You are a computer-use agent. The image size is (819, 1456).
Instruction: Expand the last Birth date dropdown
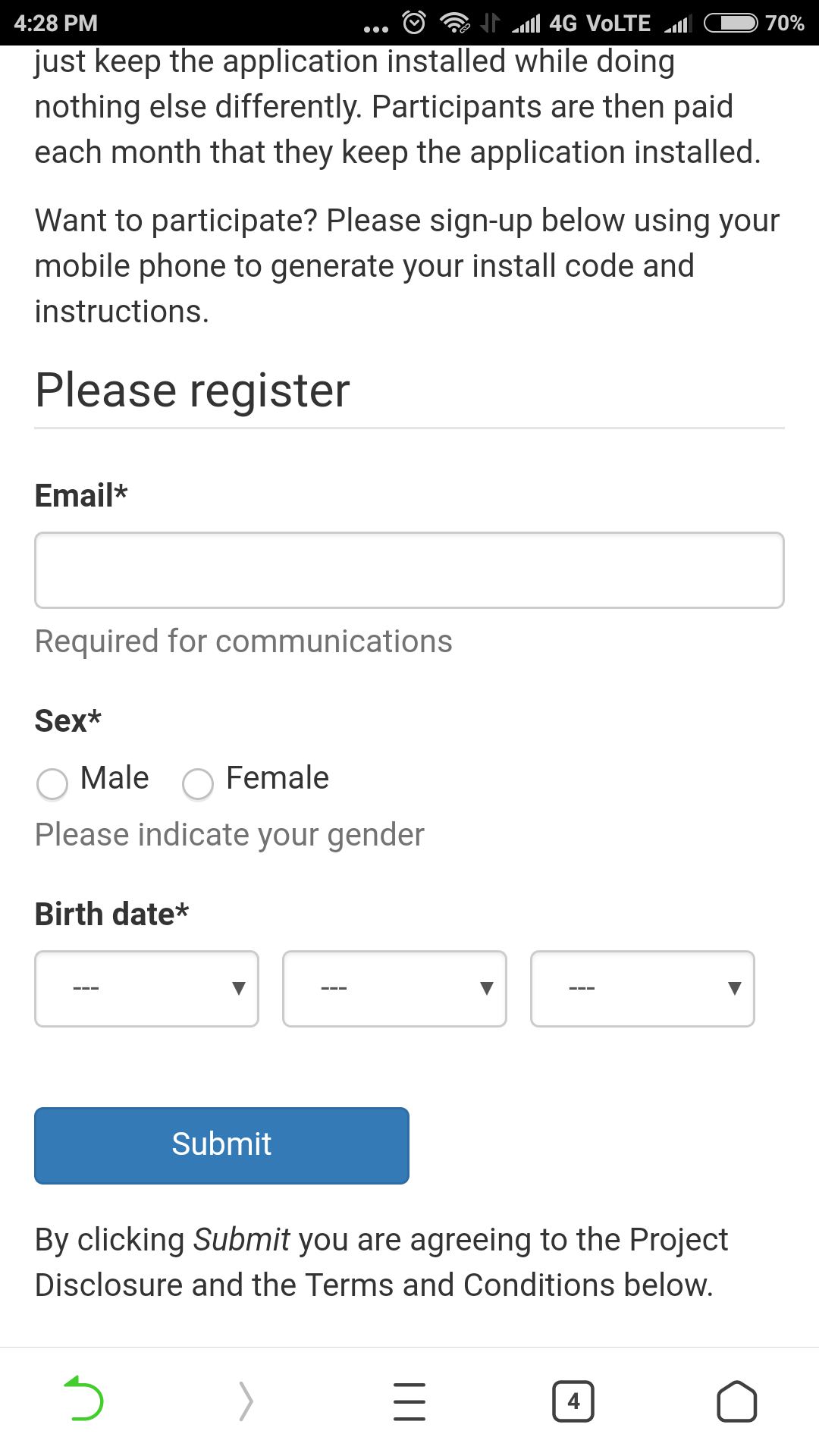coord(642,988)
